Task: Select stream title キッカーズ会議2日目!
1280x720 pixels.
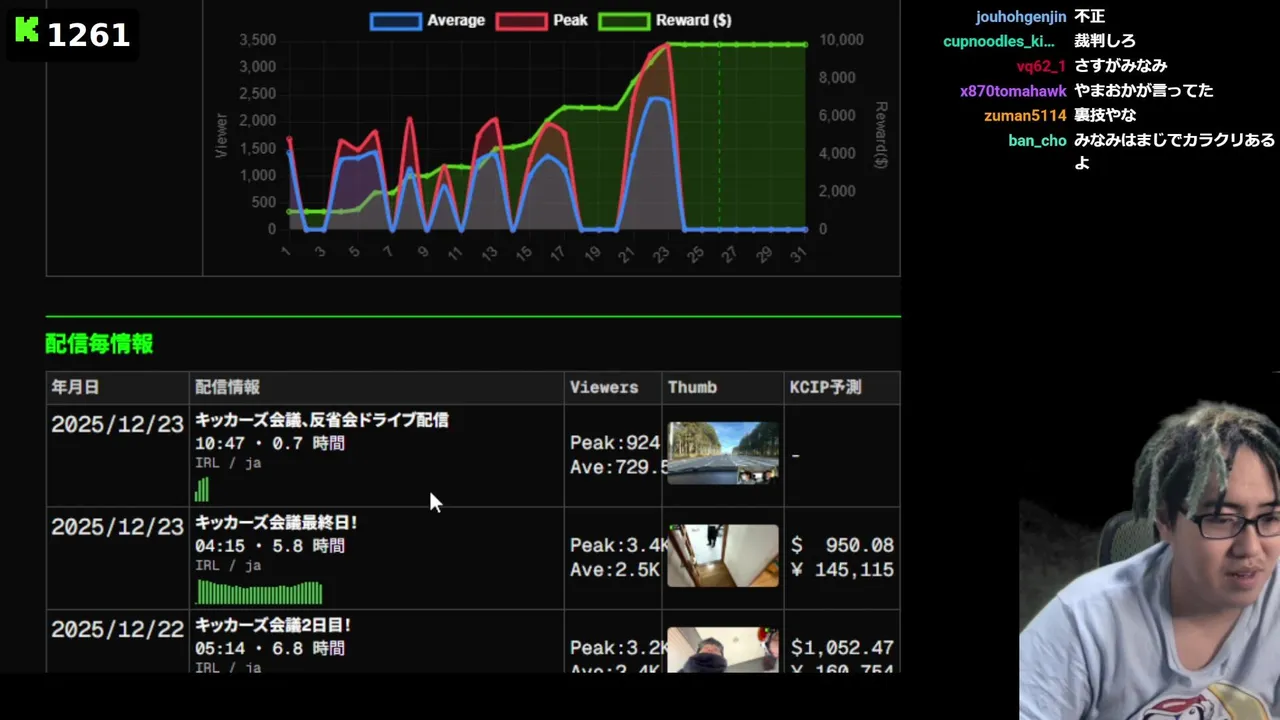Action: (273, 625)
